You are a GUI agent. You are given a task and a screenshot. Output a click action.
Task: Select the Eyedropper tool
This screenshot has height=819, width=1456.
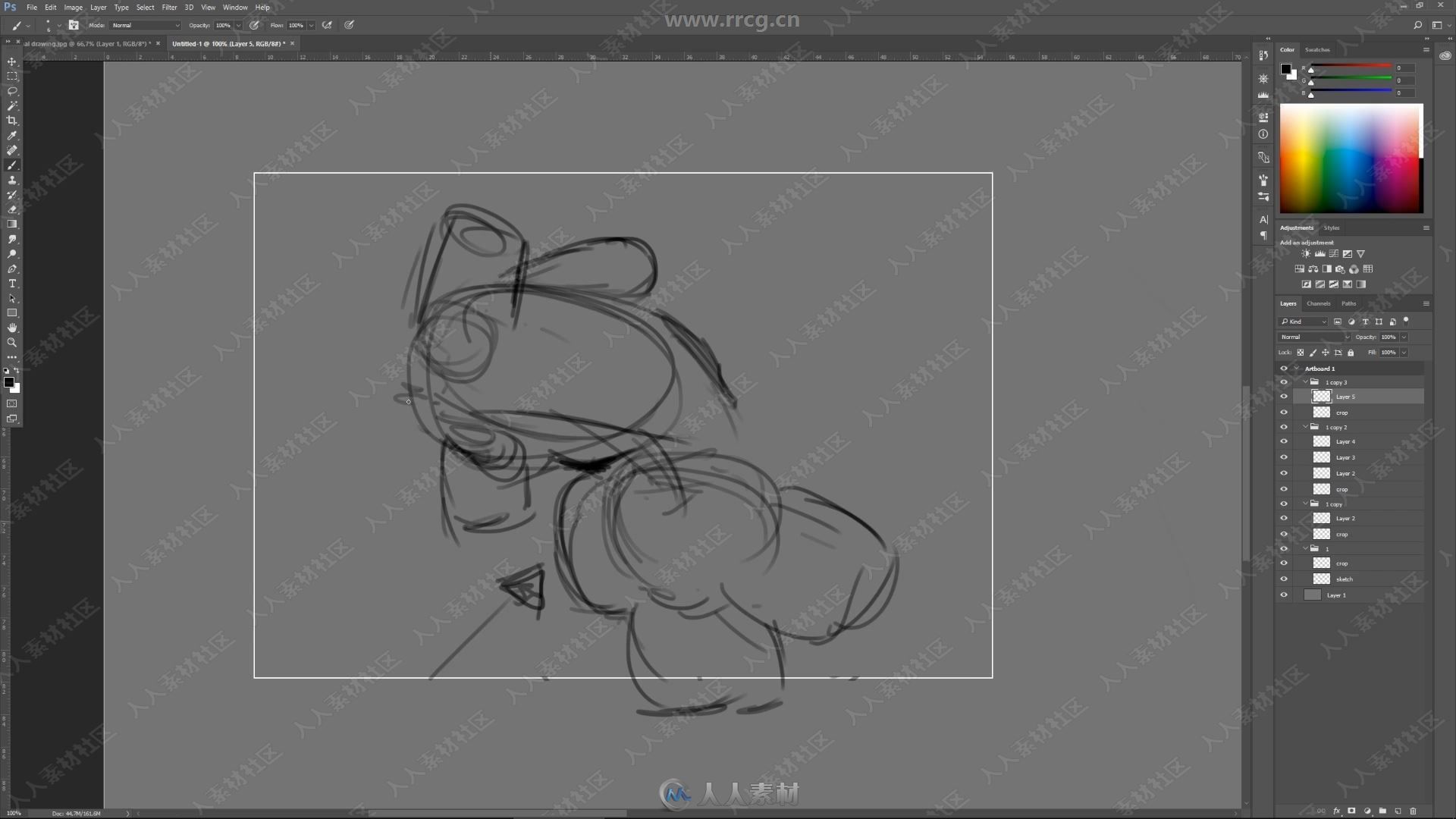pyautogui.click(x=12, y=136)
